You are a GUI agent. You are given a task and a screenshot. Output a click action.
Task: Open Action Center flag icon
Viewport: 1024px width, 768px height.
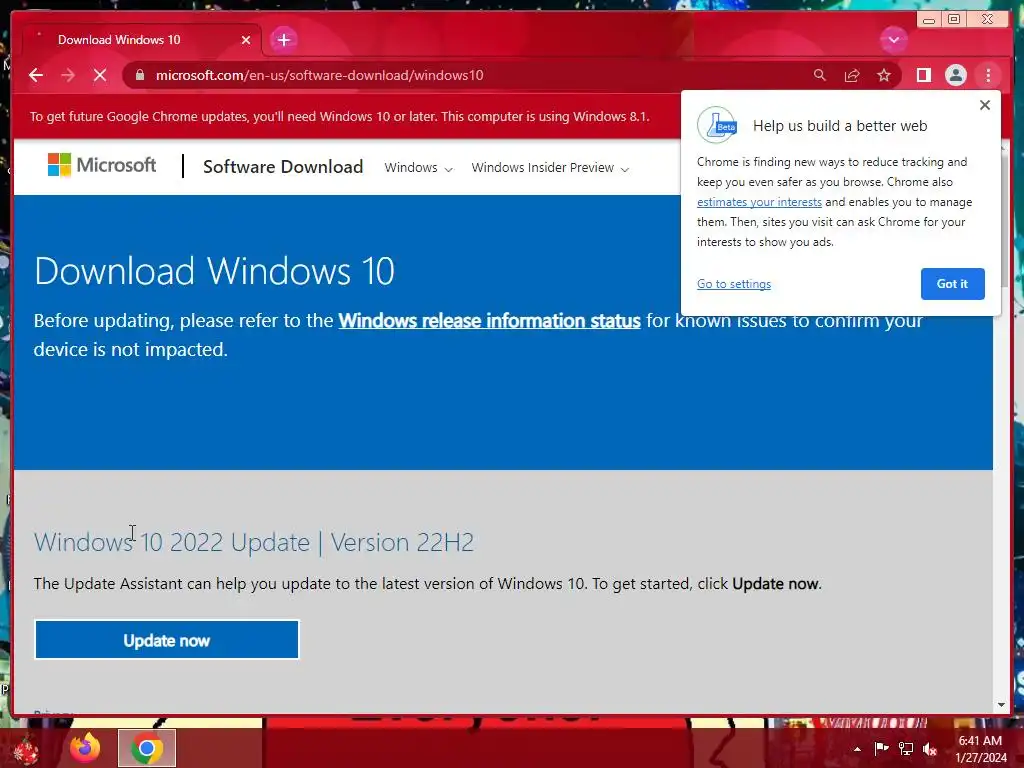coord(881,749)
